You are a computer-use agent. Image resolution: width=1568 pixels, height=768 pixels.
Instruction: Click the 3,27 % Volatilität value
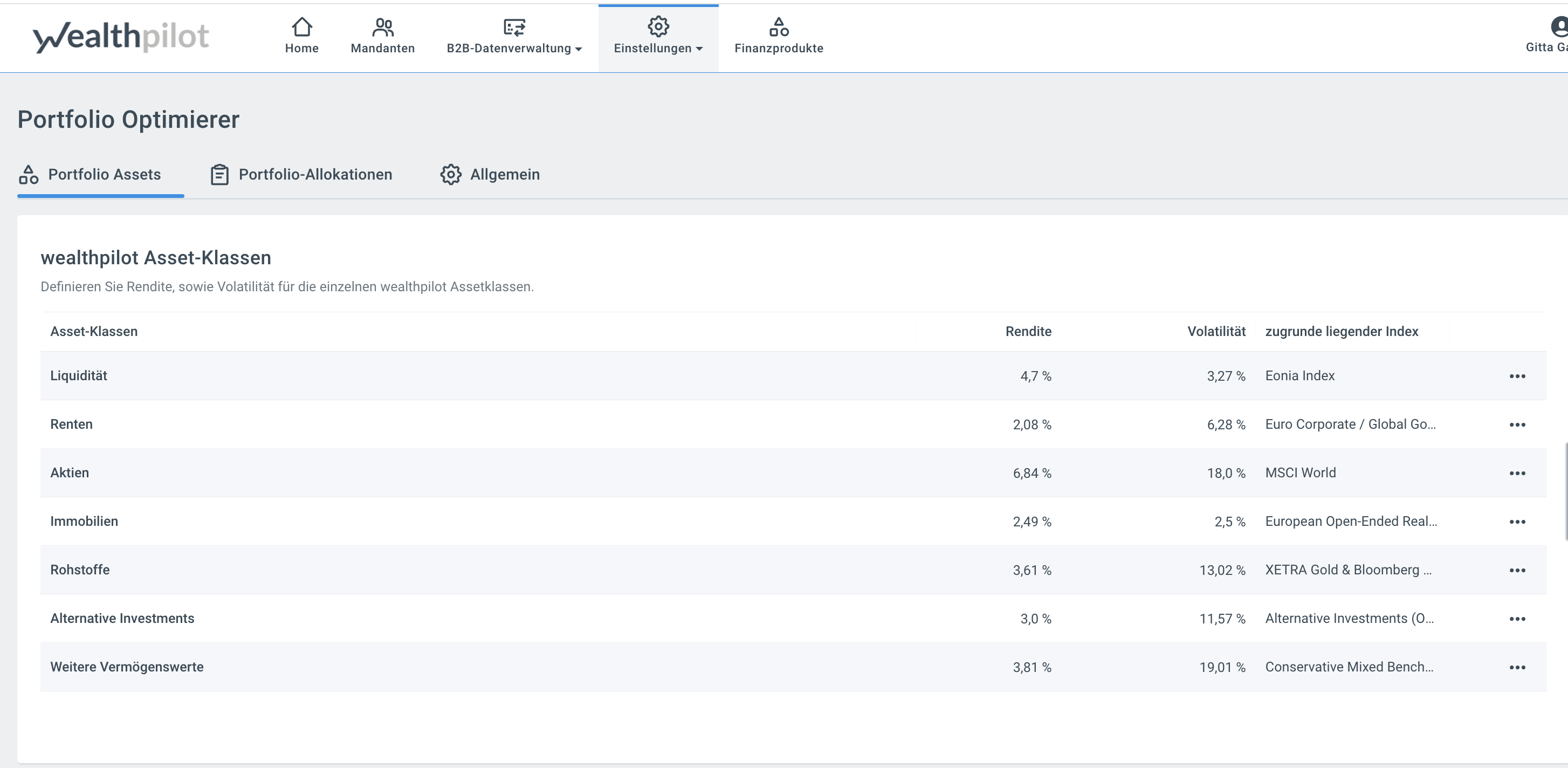tap(1226, 376)
